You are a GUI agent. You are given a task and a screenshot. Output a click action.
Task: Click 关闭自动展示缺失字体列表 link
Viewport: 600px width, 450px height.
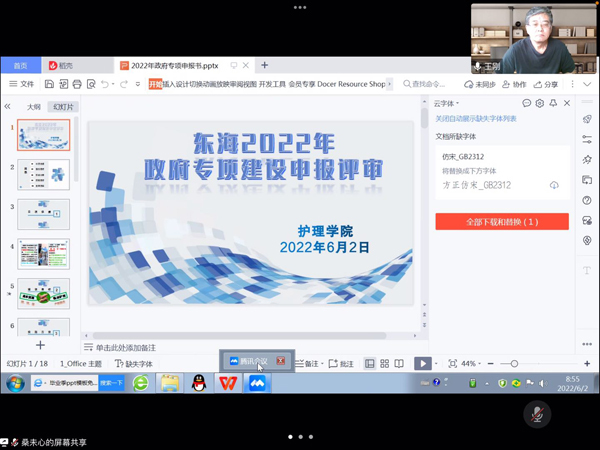(x=476, y=119)
